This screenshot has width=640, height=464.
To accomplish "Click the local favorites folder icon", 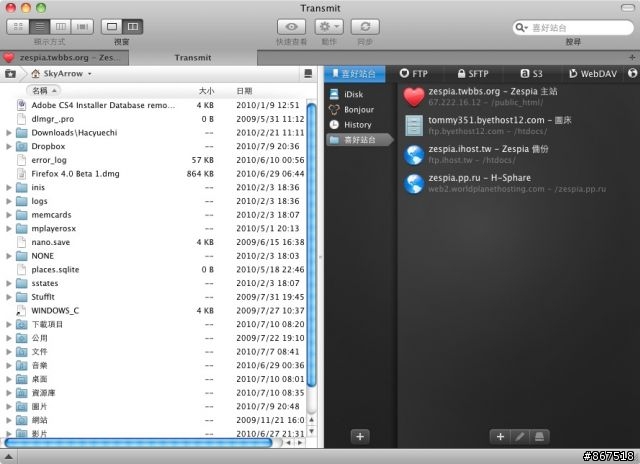I will 10,74.
